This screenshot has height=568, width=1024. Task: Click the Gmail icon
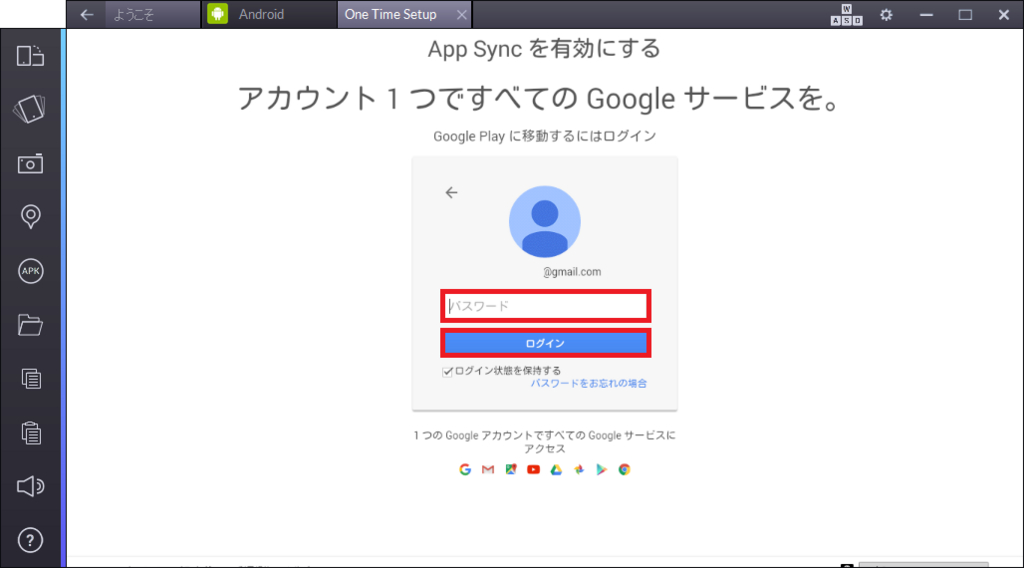(x=488, y=469)
